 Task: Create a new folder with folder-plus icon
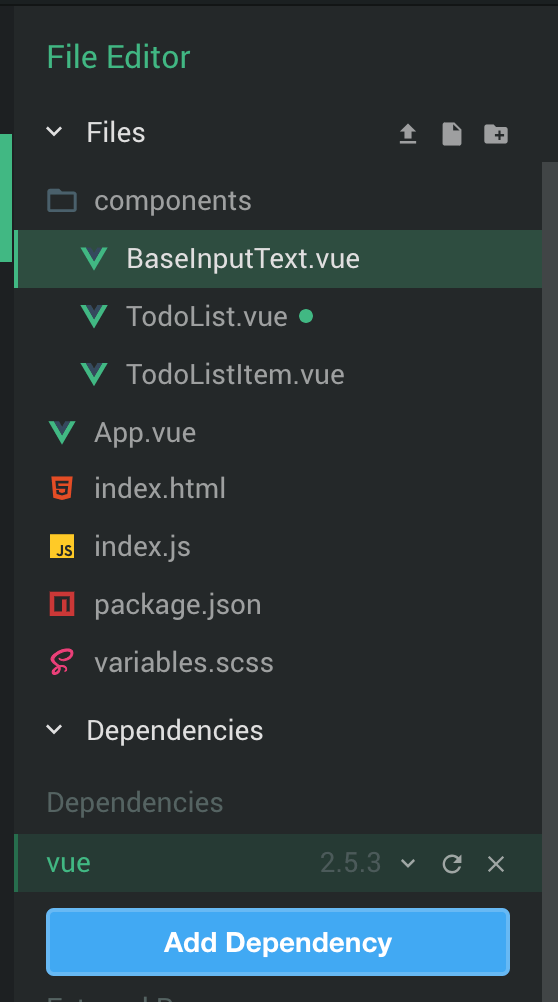496,134
